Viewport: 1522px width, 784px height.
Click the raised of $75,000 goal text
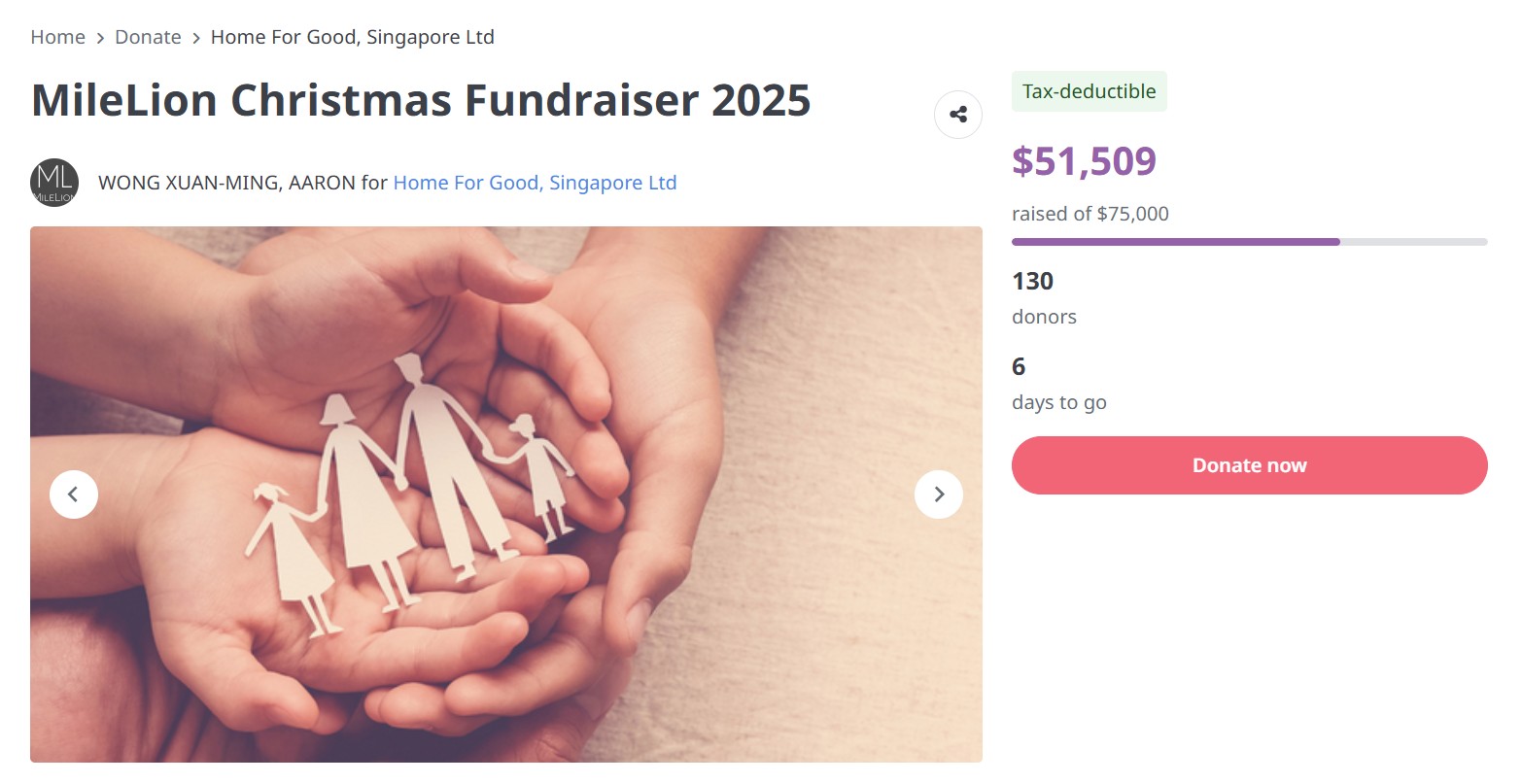[1090, 214]
